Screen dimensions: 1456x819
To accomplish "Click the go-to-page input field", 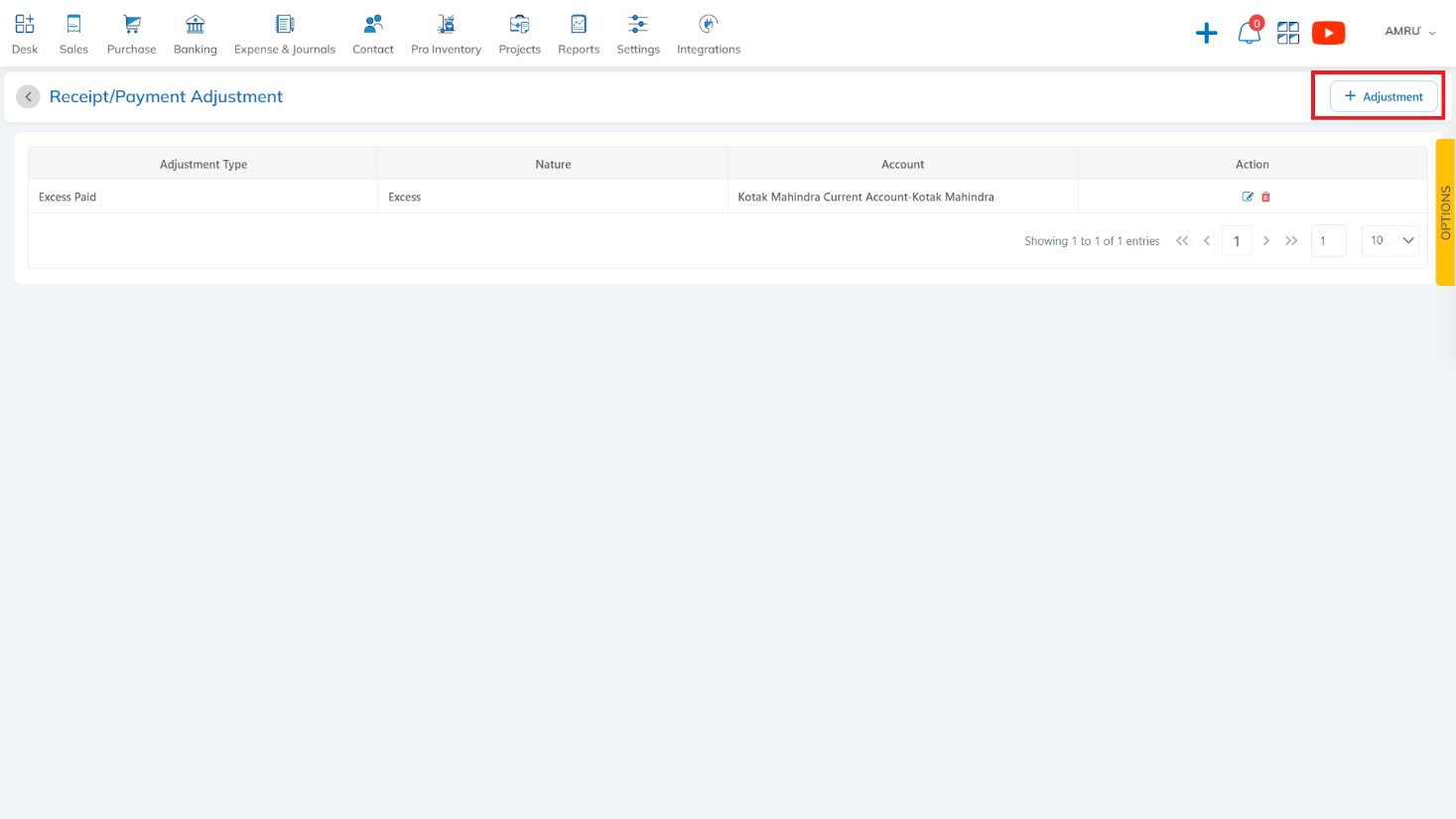I will (1328, 240).
